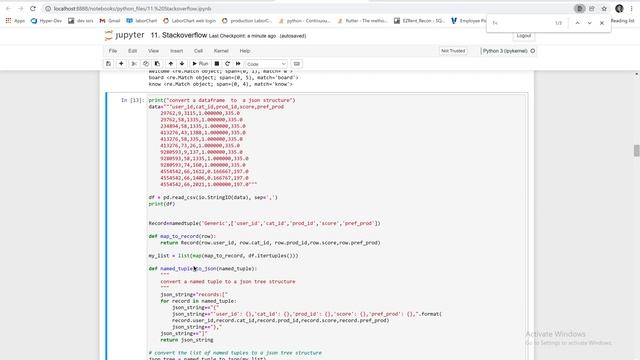Open the laborChart bookmark

point(142,21)
